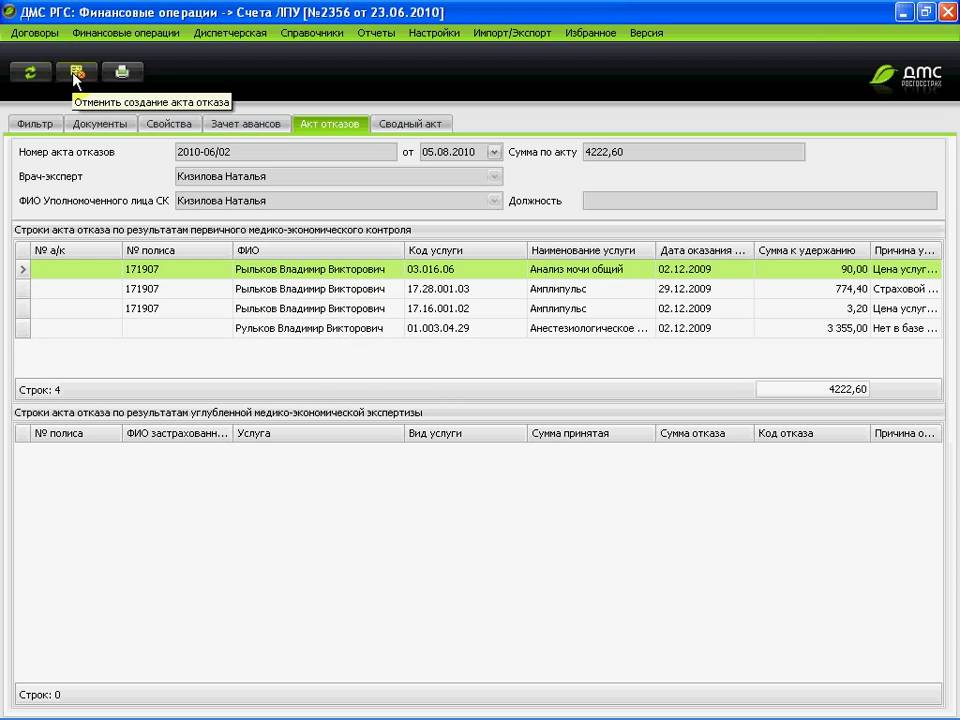Viewport: 960px width, 720px height.
Task: Click the 90,00 amount cell
Action: [x=812, y=269]
